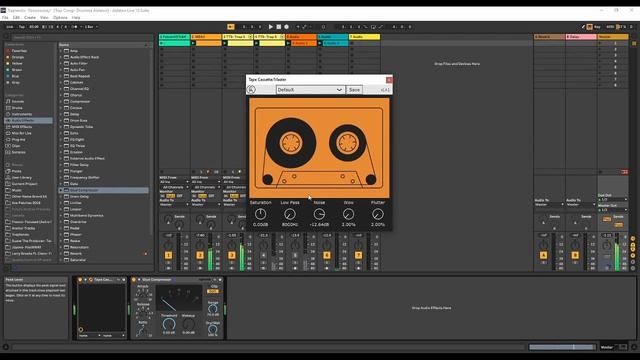
Task: Toggle the Tape Cassette device activator in the device chain
Action: point(80,280)
